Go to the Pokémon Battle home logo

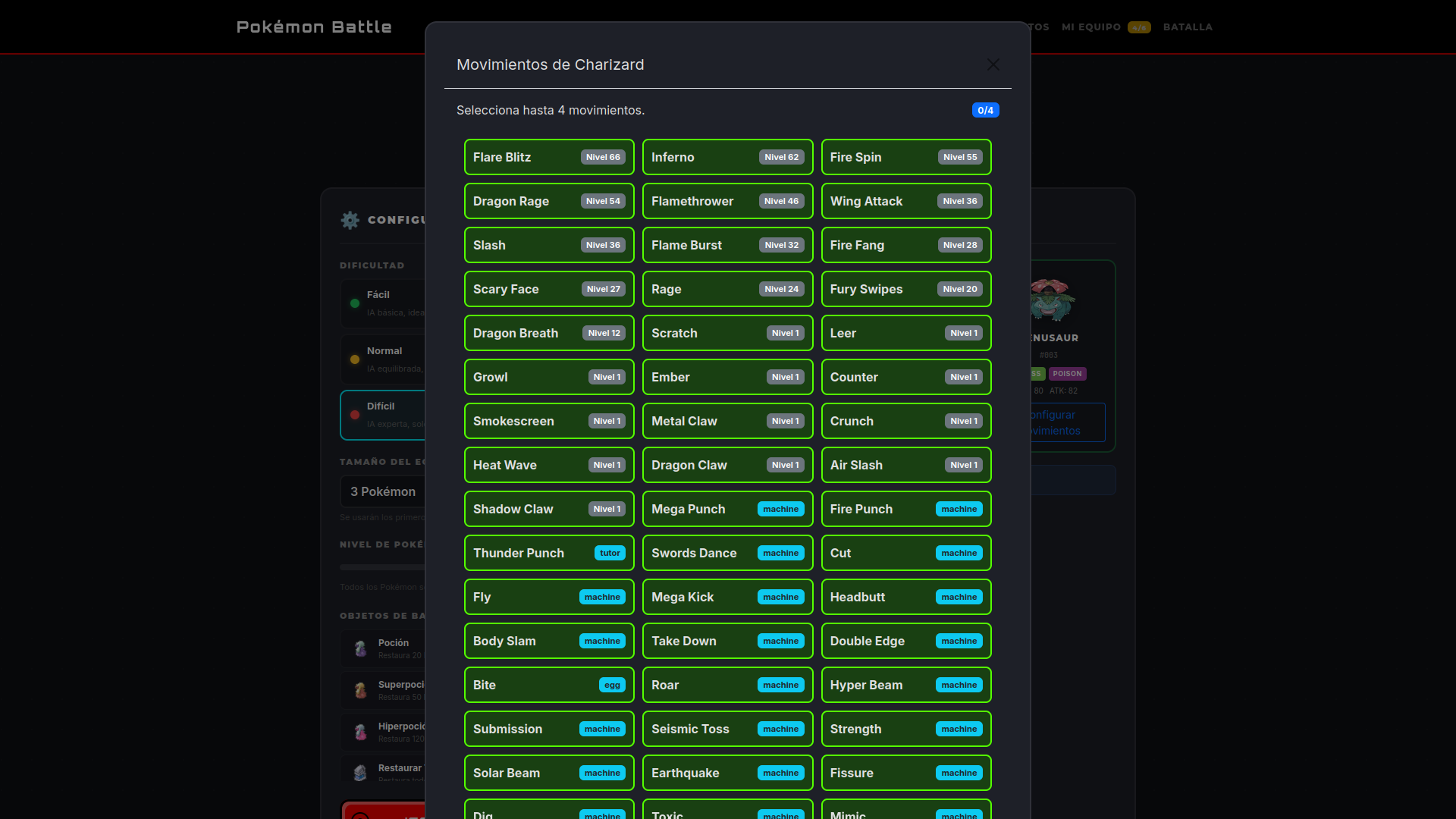coord(314,27)
